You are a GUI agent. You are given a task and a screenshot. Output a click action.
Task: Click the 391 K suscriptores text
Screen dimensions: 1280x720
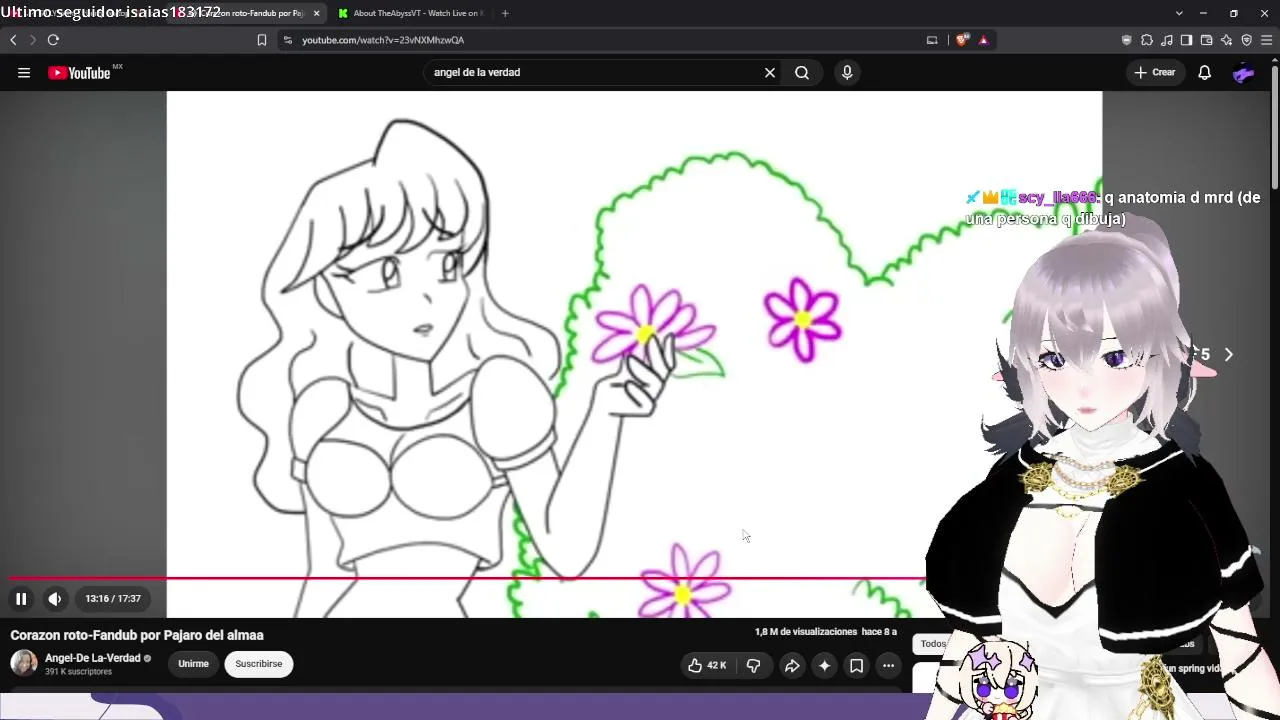point(78,672)
